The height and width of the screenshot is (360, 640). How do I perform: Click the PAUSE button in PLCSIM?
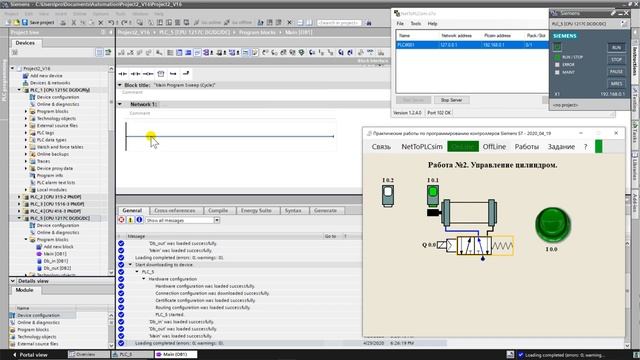pyautogui.click(x=616, y=71)
